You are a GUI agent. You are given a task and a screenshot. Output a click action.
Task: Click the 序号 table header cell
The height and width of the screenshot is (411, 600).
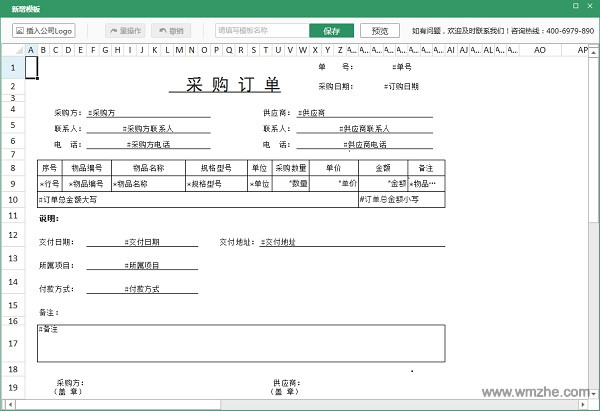[x=50, y=168]
